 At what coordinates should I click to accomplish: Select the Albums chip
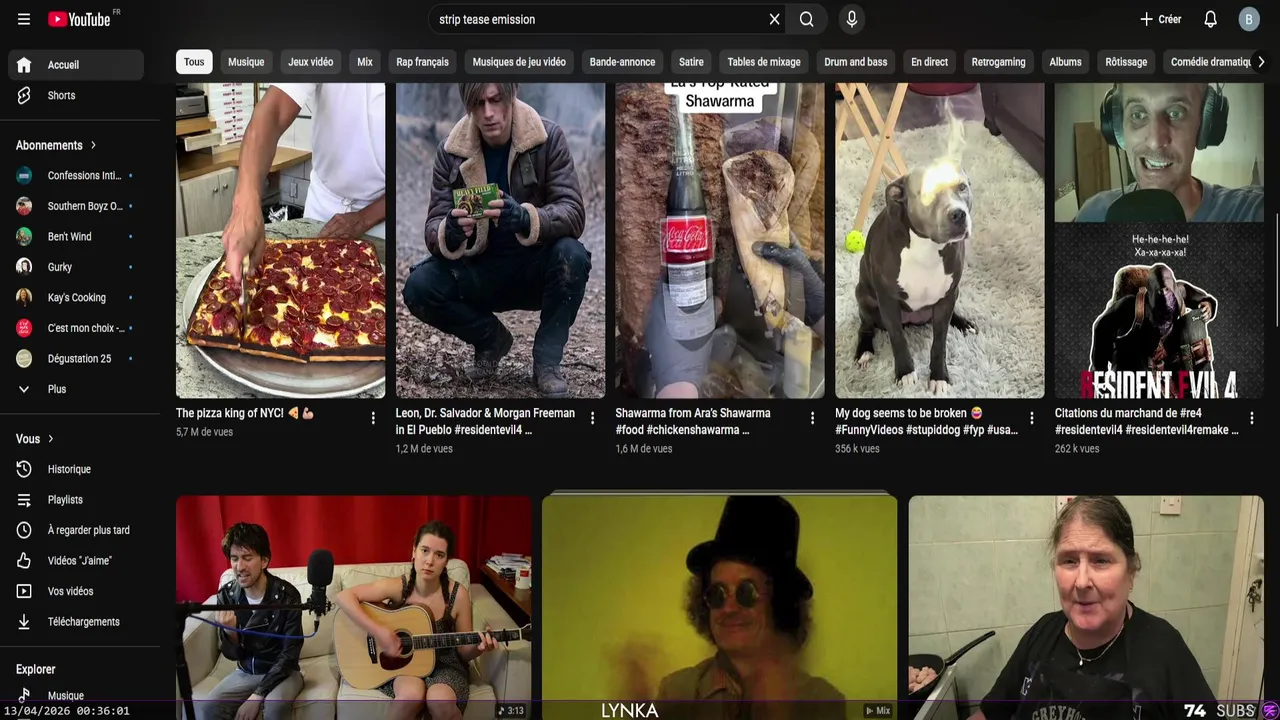click(1065, 62)
